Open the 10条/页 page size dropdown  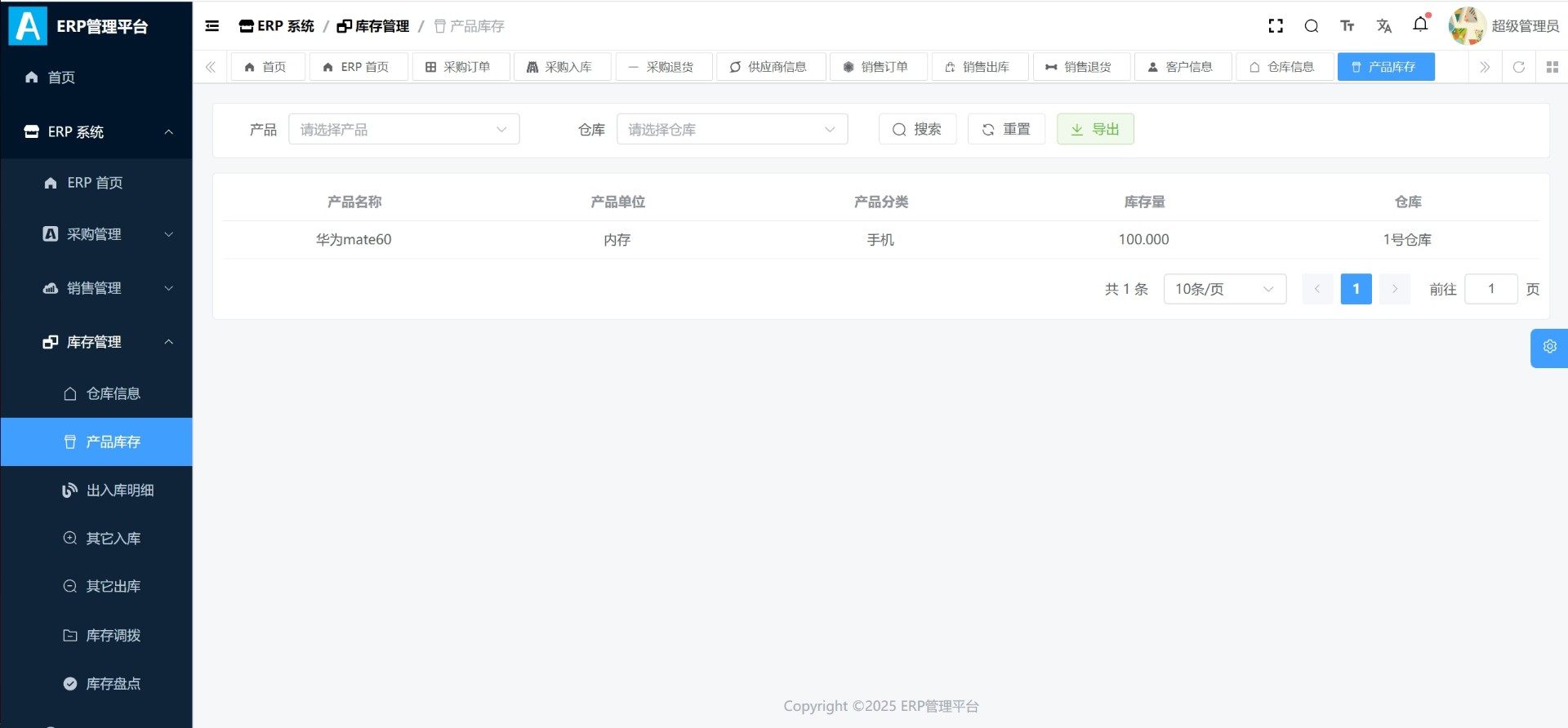tap(1225, 289)
